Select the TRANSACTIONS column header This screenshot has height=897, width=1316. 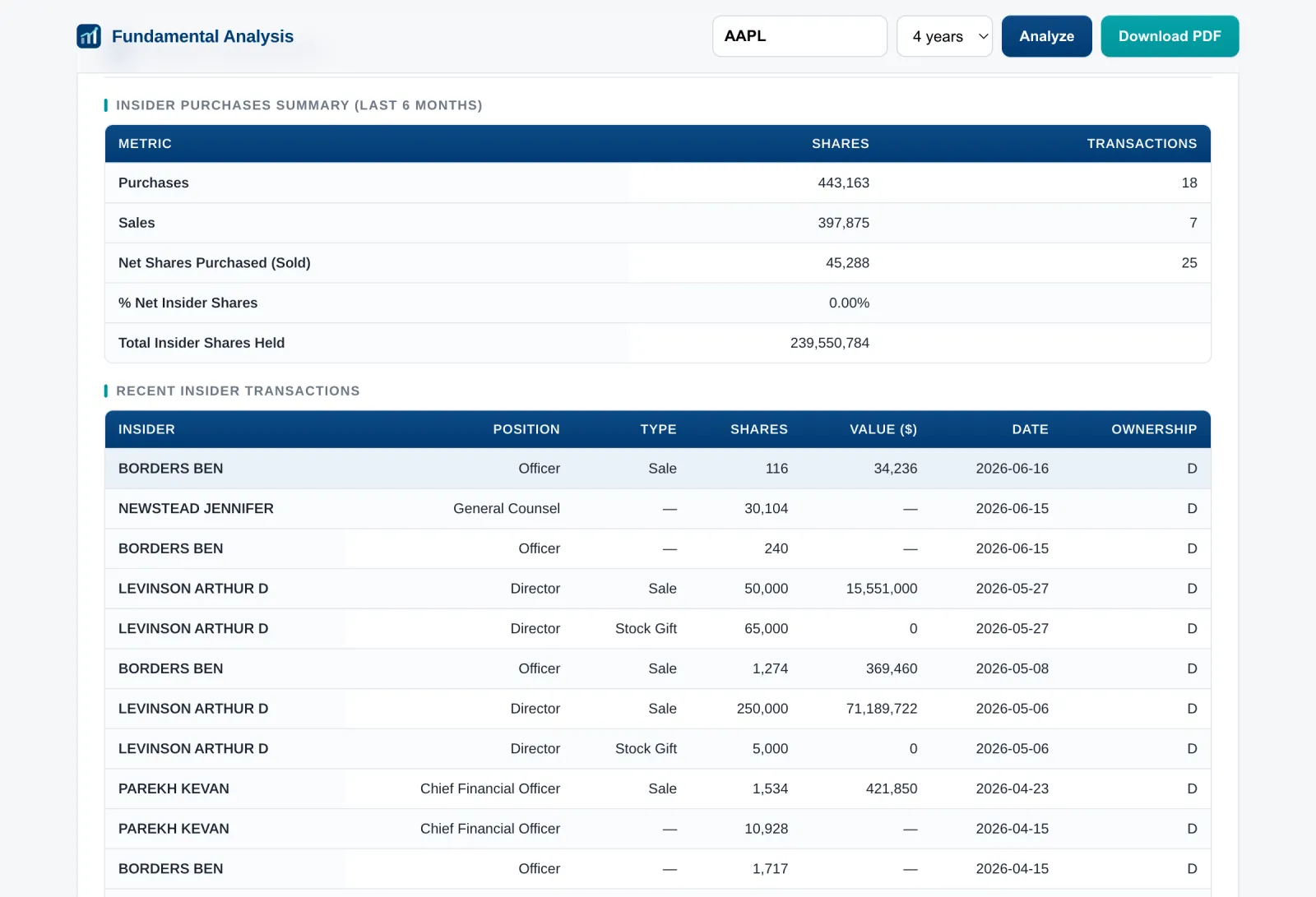pos(1142,144)
